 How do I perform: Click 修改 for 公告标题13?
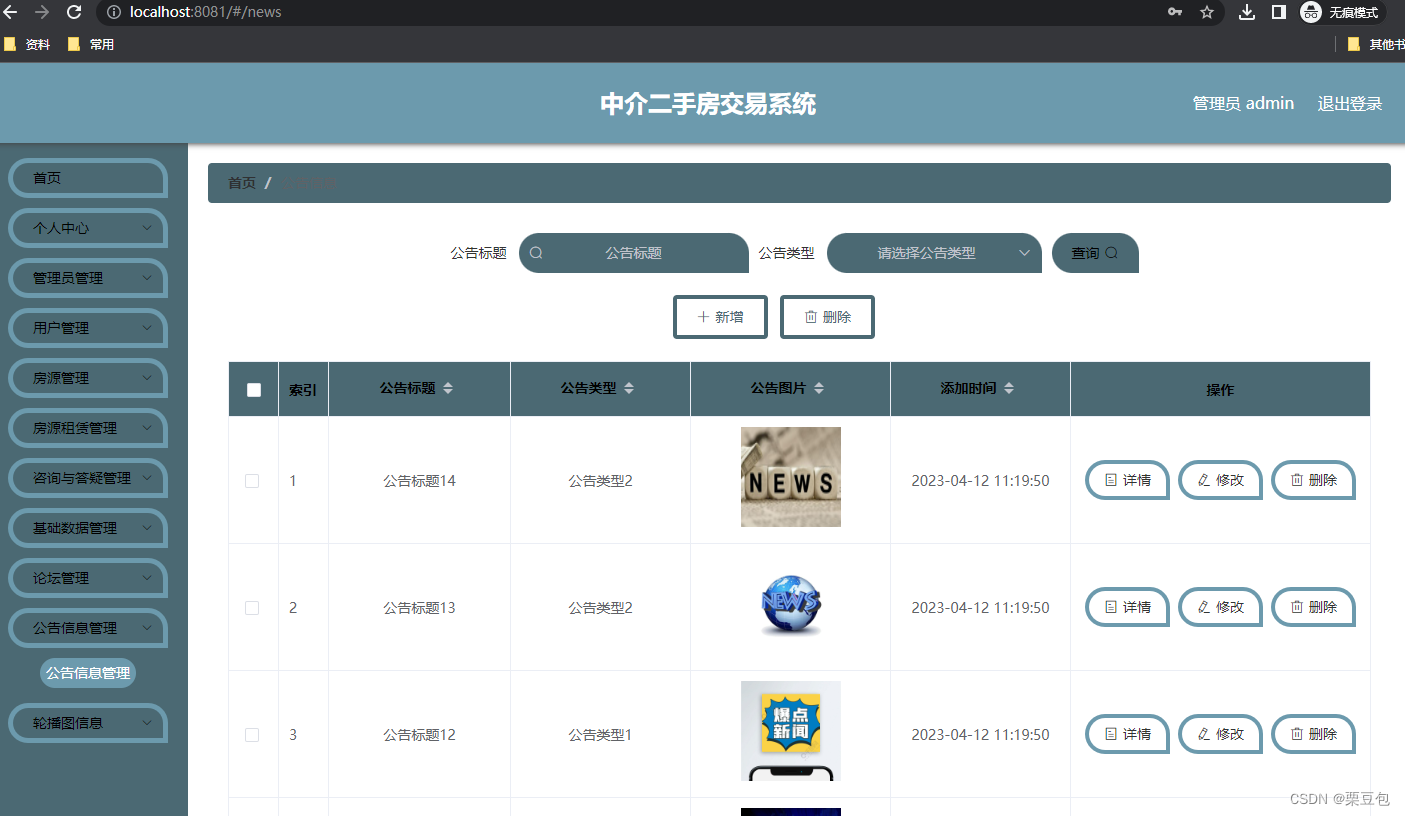point(1220,607)
